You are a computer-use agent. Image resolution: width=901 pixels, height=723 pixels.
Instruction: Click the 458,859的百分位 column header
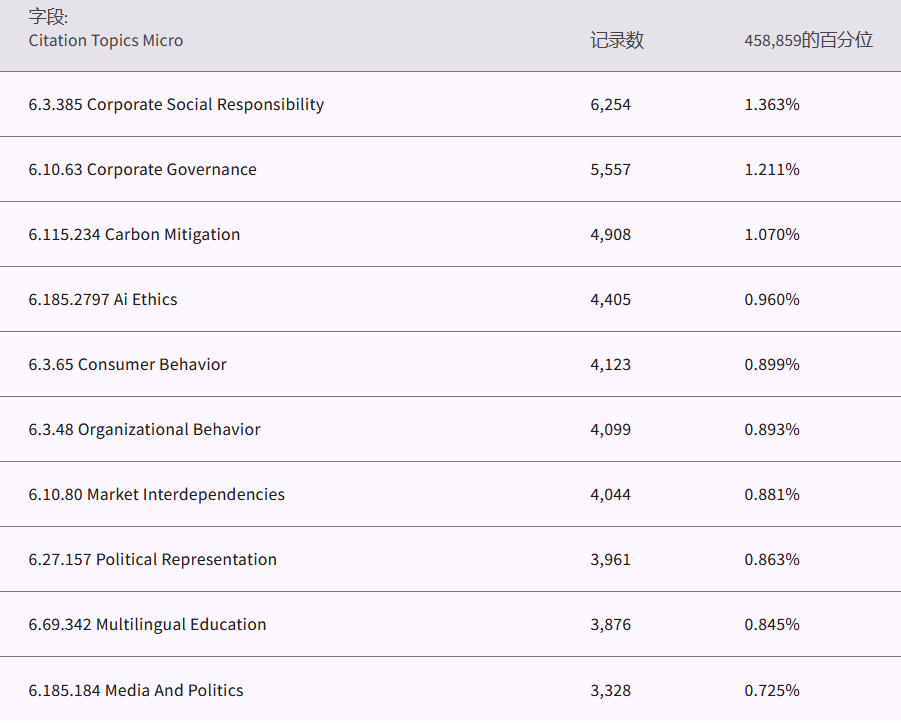tap(808, 40)
